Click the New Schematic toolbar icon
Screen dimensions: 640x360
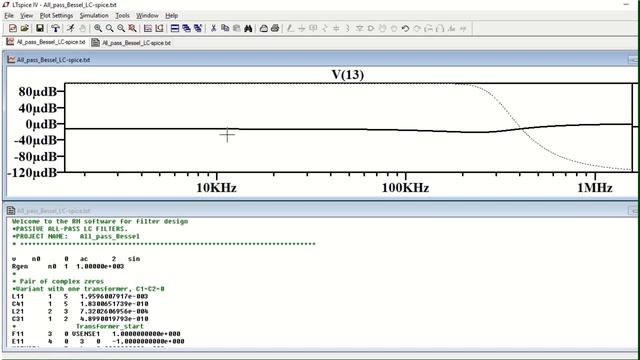point(13,28)
